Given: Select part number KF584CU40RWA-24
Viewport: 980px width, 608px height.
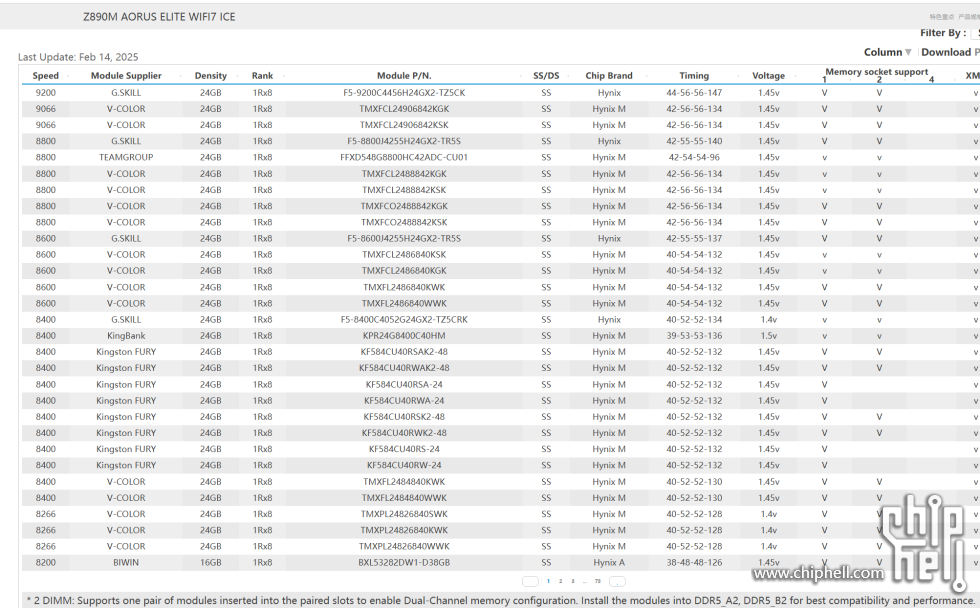Looking at the screenshot, I should pyautogui.click(x=404, y=401).
